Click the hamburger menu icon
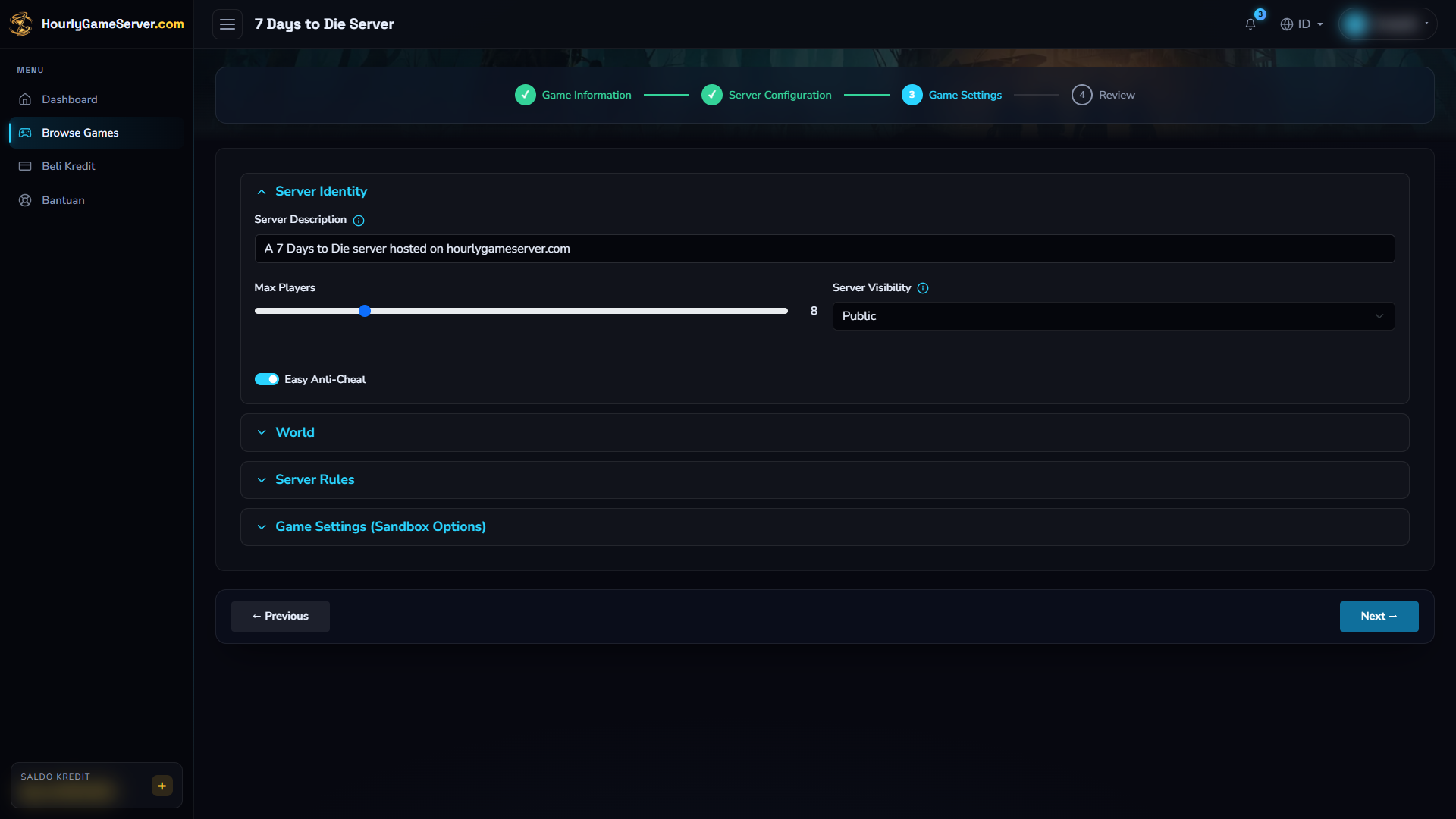This screenshot has height=819, width=1456. click(x=227, y=24)
